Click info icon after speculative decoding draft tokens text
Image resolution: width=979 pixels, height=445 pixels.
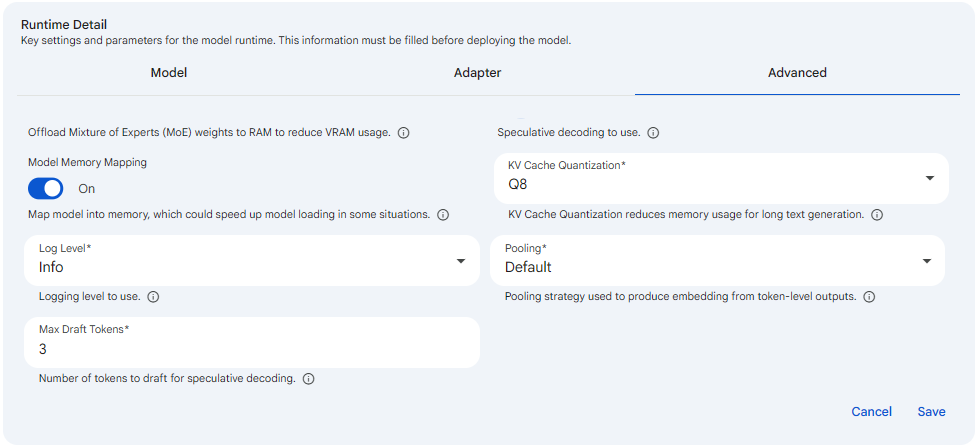tap(308, 379)
